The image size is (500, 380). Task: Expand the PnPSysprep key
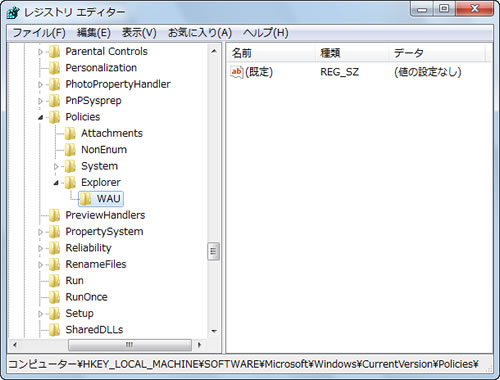pos(41,101)
